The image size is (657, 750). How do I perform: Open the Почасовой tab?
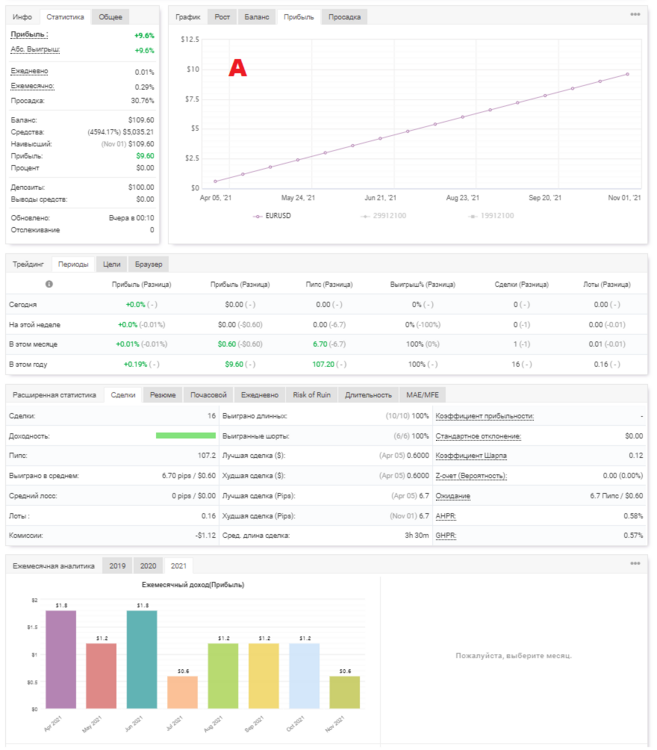coord(208,395)
